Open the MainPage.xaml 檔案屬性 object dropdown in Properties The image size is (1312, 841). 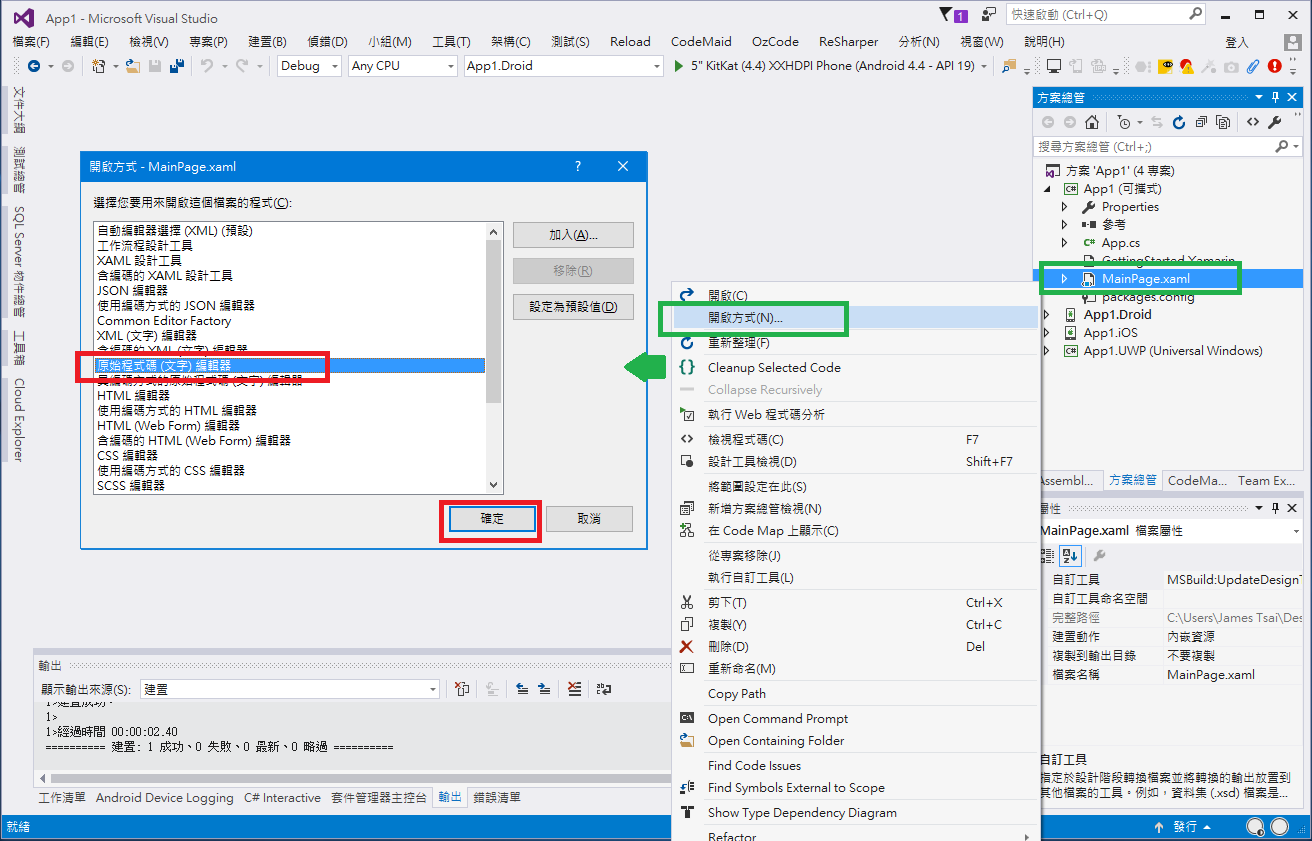(1298, 531)
